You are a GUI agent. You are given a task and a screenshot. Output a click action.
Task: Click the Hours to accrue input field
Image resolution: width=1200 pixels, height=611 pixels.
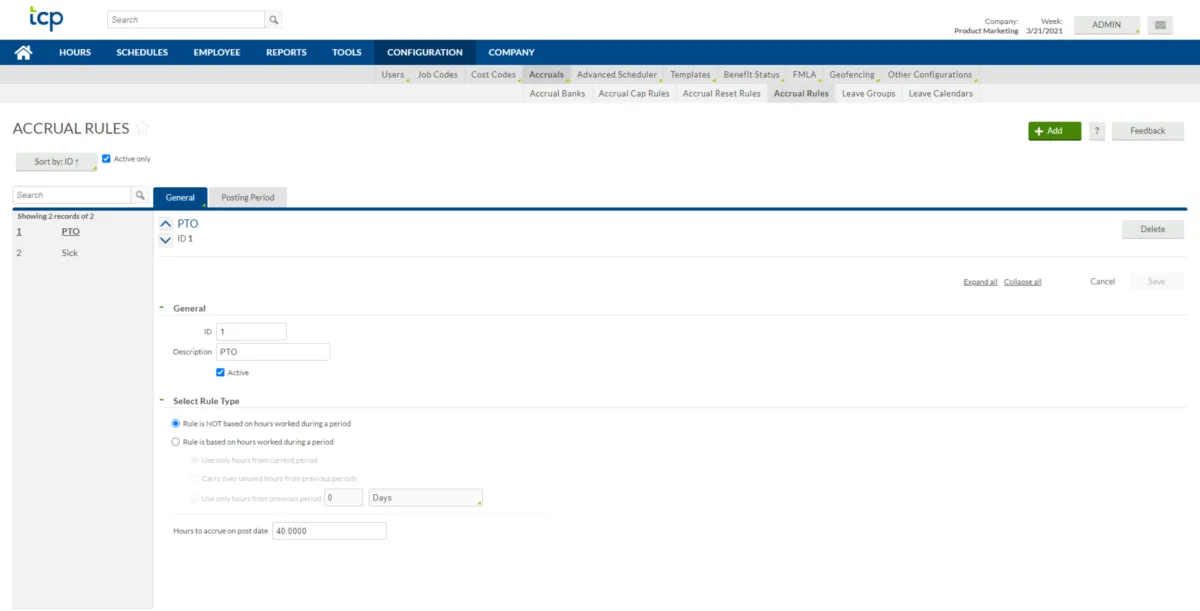coord(329,530)
